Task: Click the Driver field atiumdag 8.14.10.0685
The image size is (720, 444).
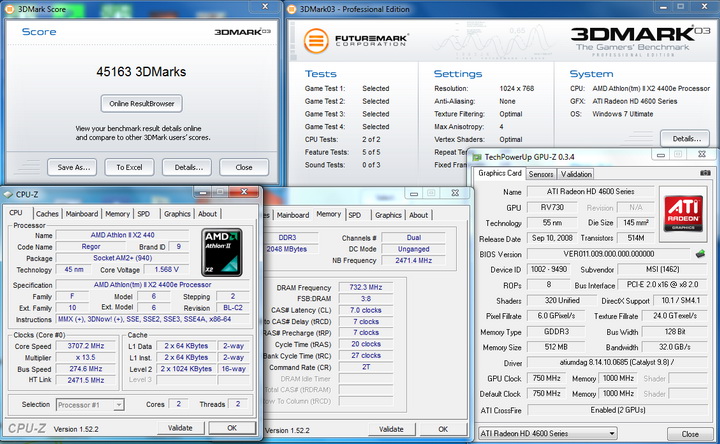Action: pos(617,362)
